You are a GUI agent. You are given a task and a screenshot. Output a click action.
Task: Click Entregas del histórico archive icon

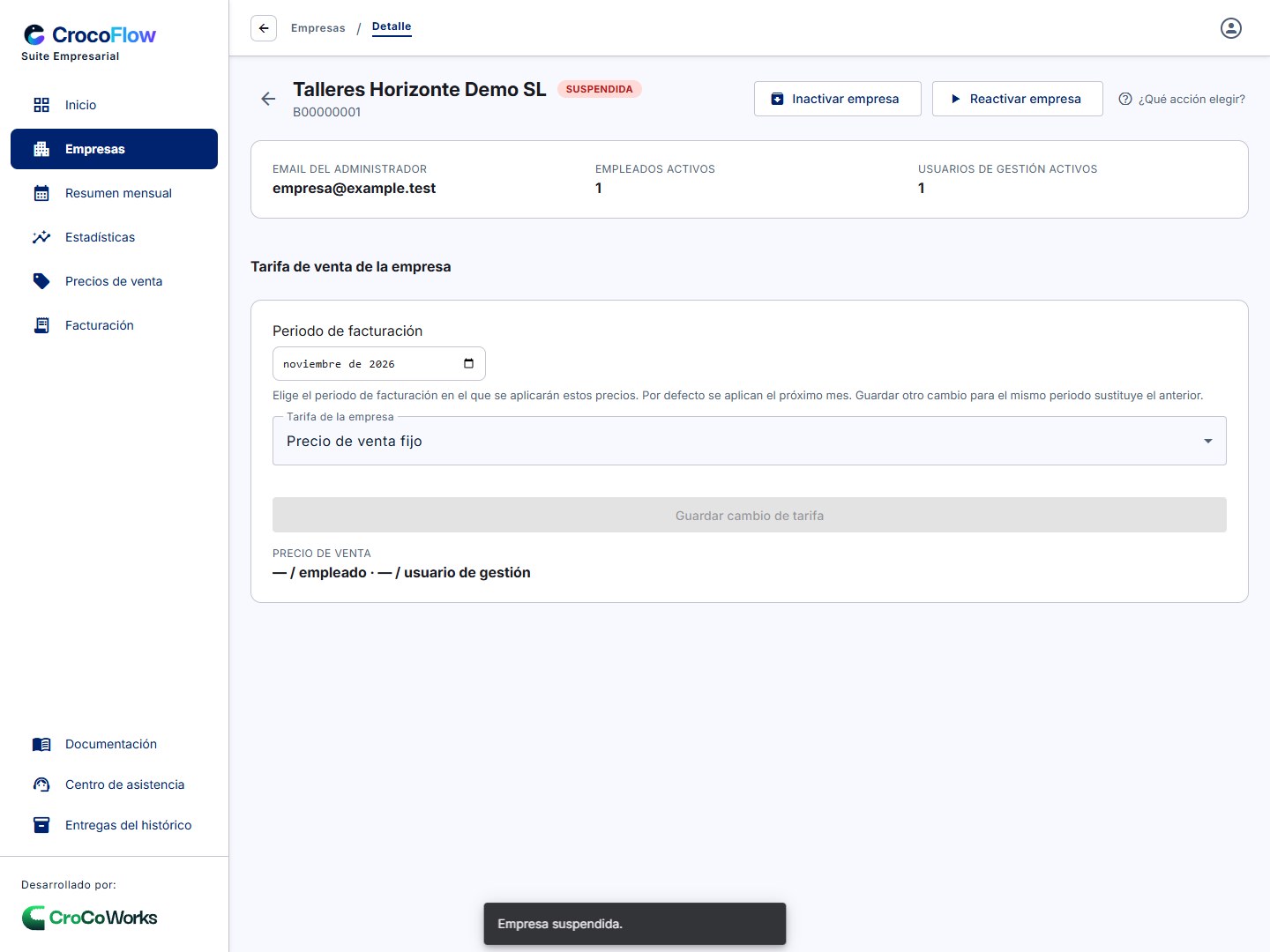41,825
